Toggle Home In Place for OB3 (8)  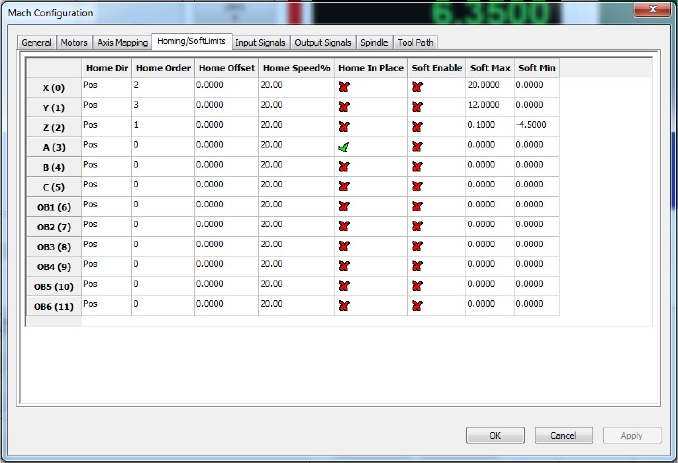[x=344, y=246]
